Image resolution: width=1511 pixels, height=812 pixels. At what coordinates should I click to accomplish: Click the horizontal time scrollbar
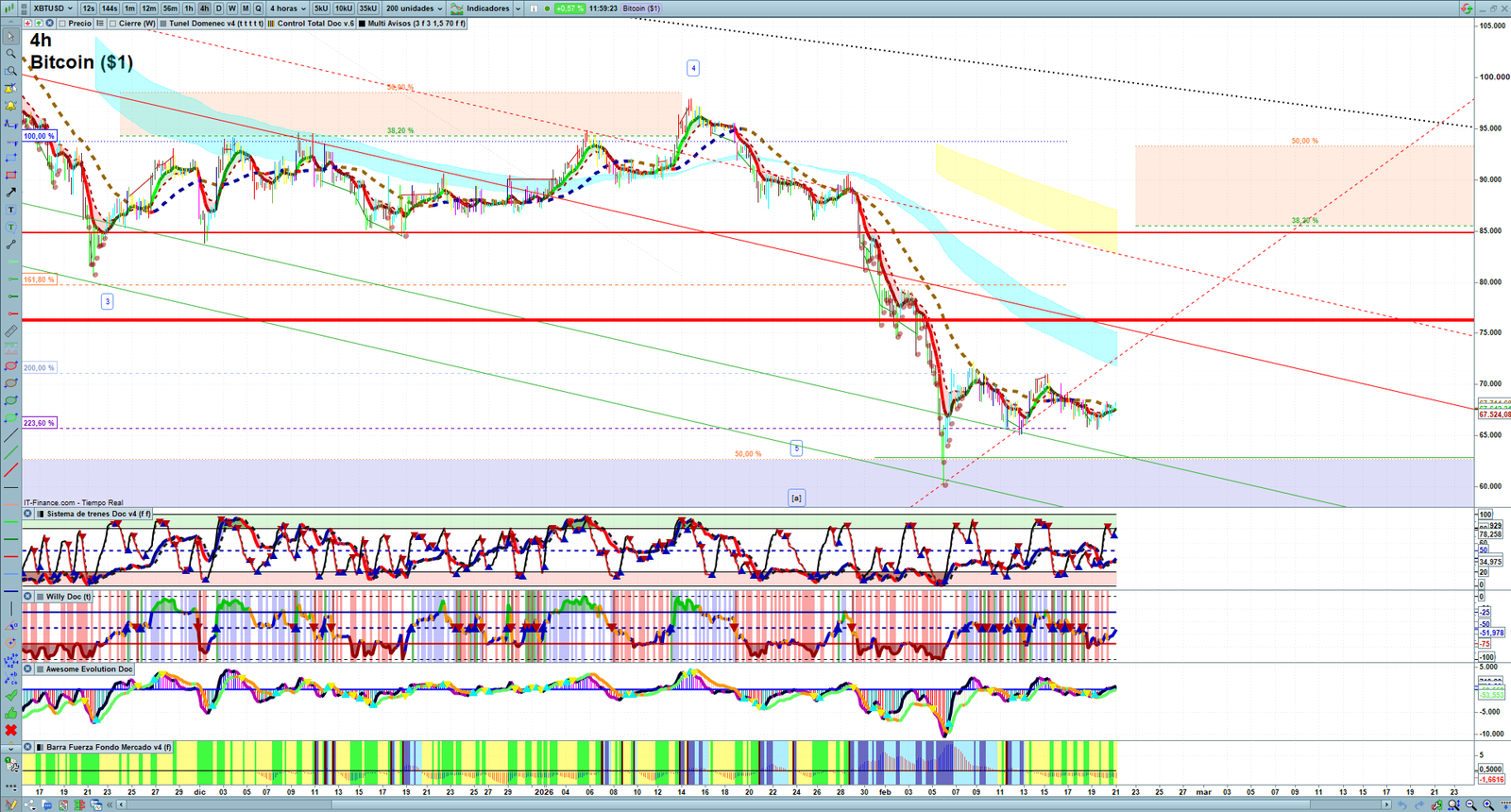coord(755,804)
